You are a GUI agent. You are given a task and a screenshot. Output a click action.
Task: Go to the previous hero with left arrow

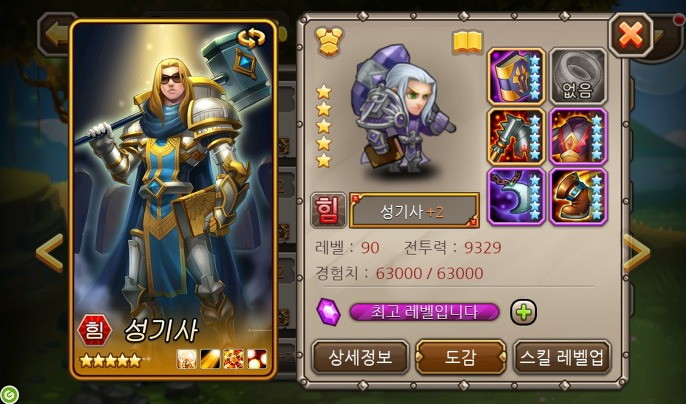(x=49, y=253)
